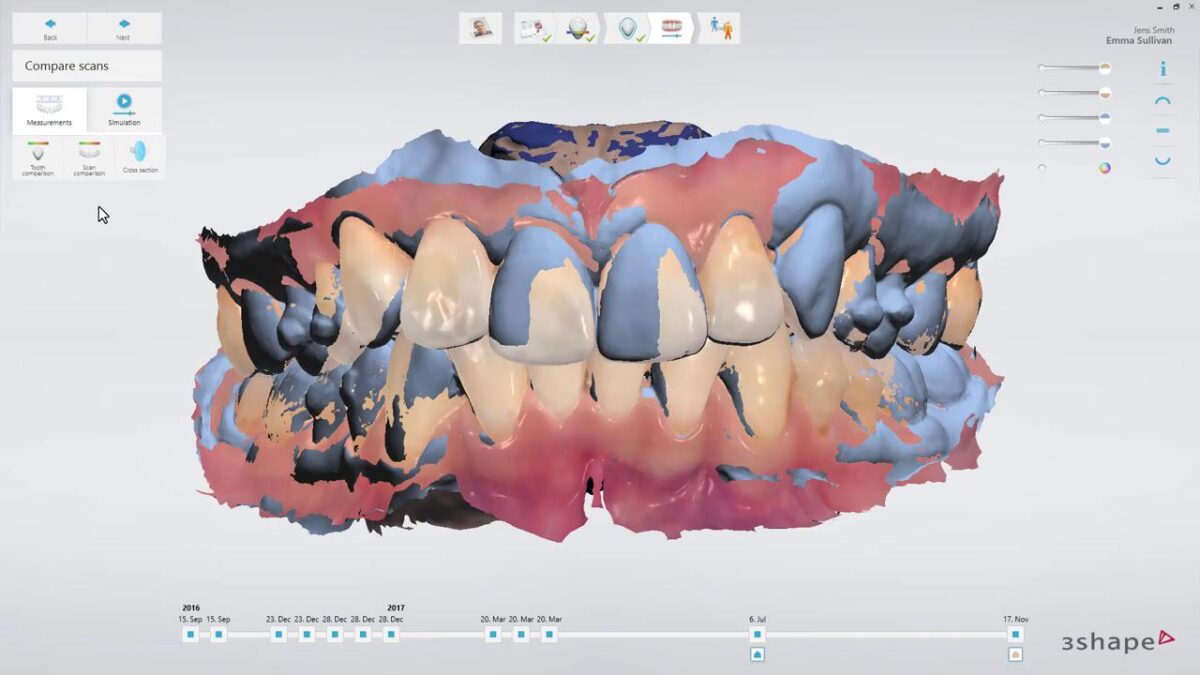
Task: Switch to the Simulation tab
Action: [x=124, y=108]
